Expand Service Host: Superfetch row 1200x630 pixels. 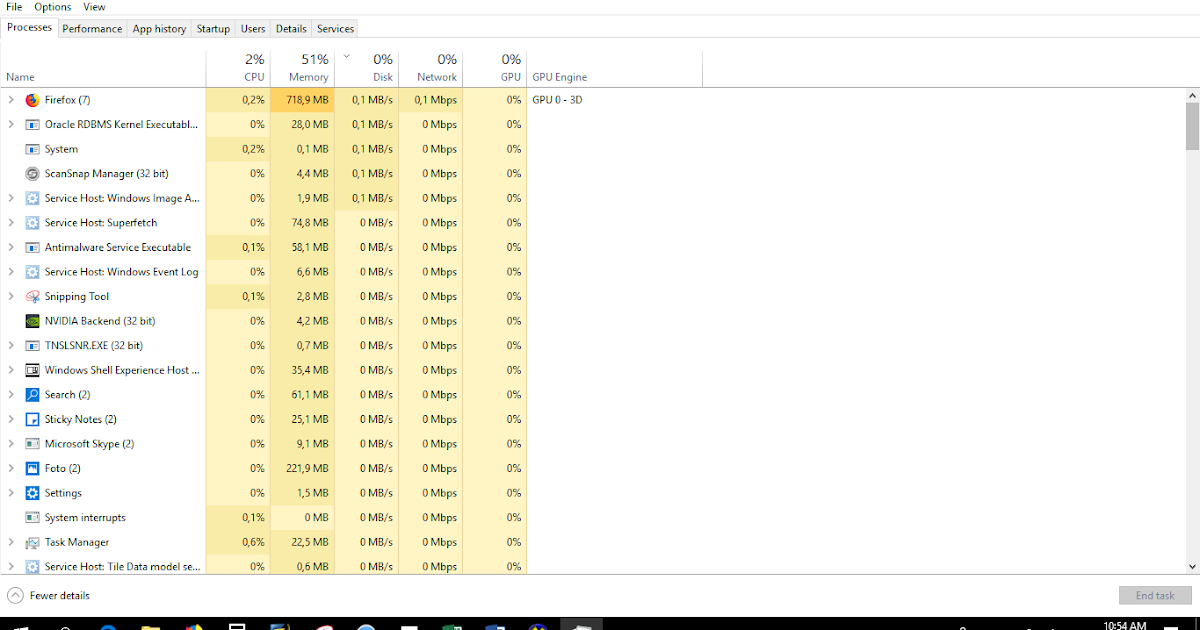tap(11, 223)
